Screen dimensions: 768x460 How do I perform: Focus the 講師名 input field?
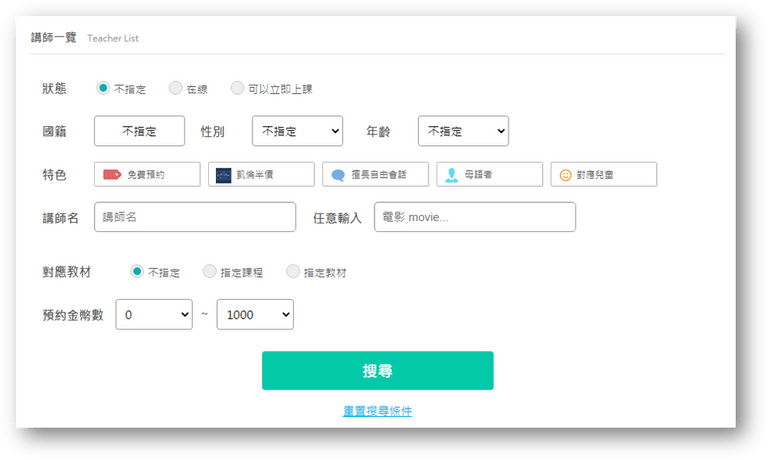[195, 217]
